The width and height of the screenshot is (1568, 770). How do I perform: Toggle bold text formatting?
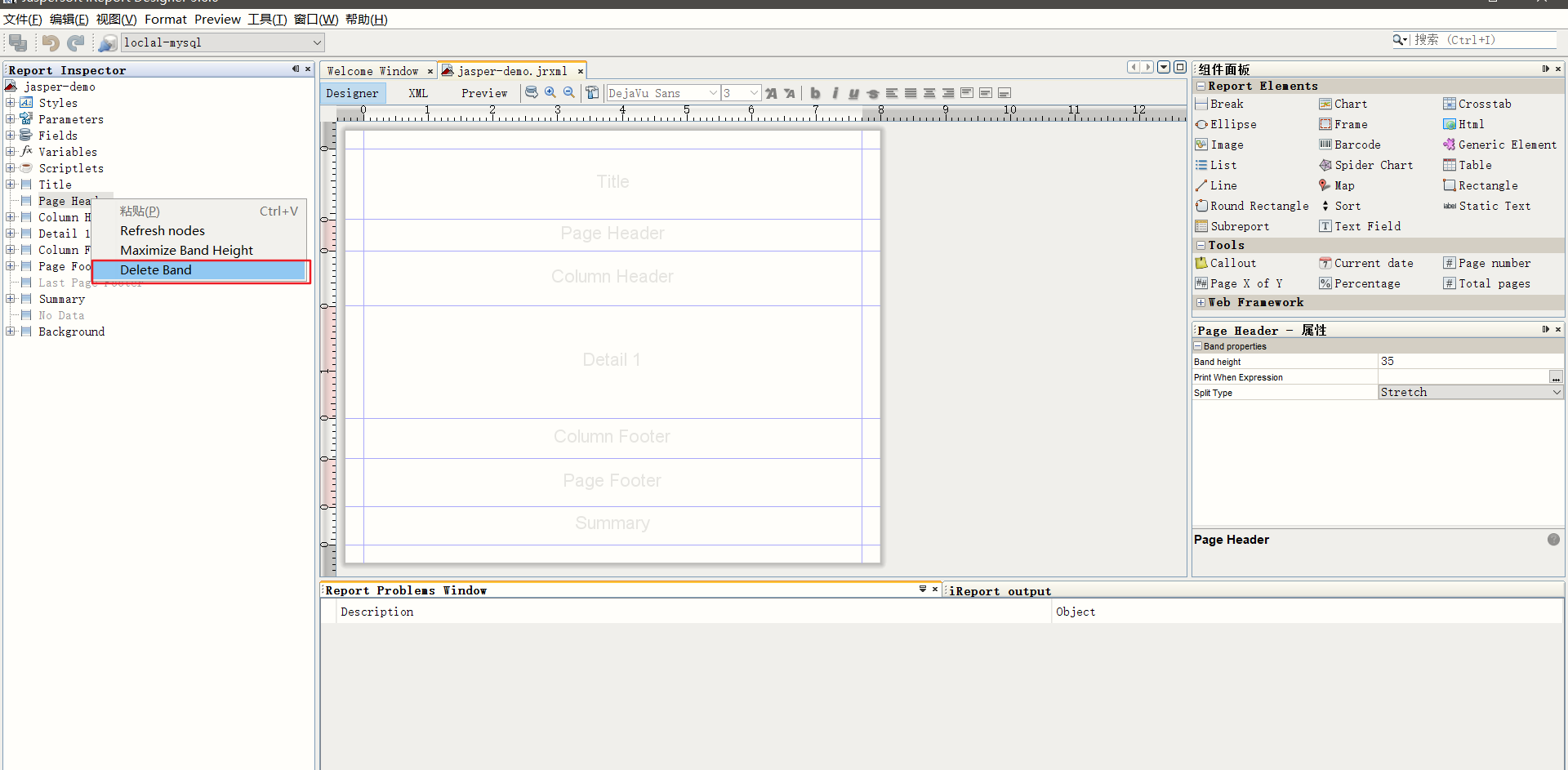tap(815, 93)
